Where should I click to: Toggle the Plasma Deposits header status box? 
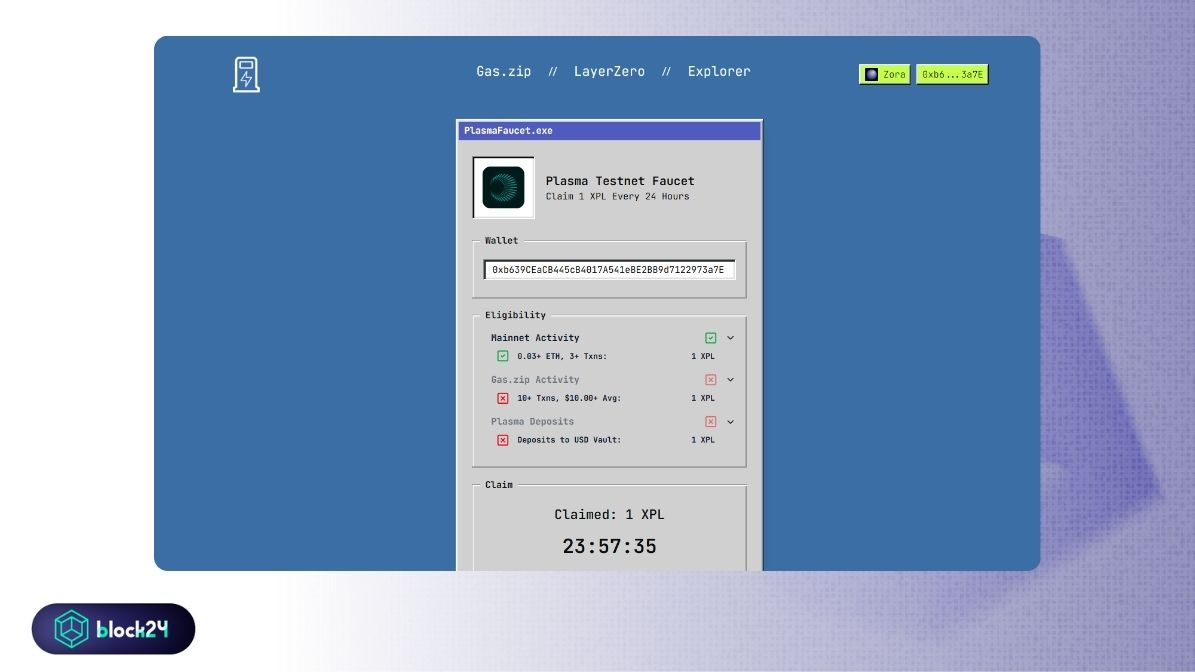[x=711, y=422]
